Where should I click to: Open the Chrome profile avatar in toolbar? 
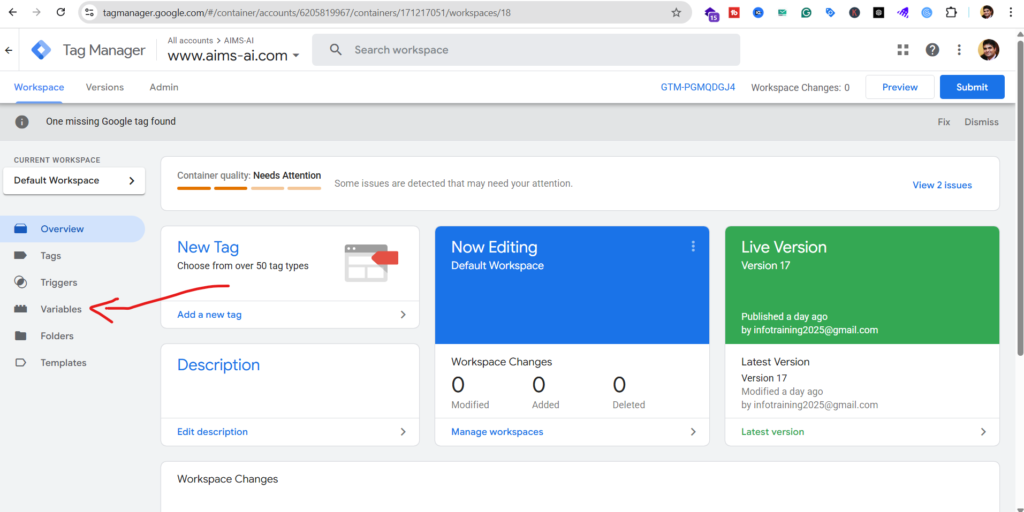click(987, 12)
